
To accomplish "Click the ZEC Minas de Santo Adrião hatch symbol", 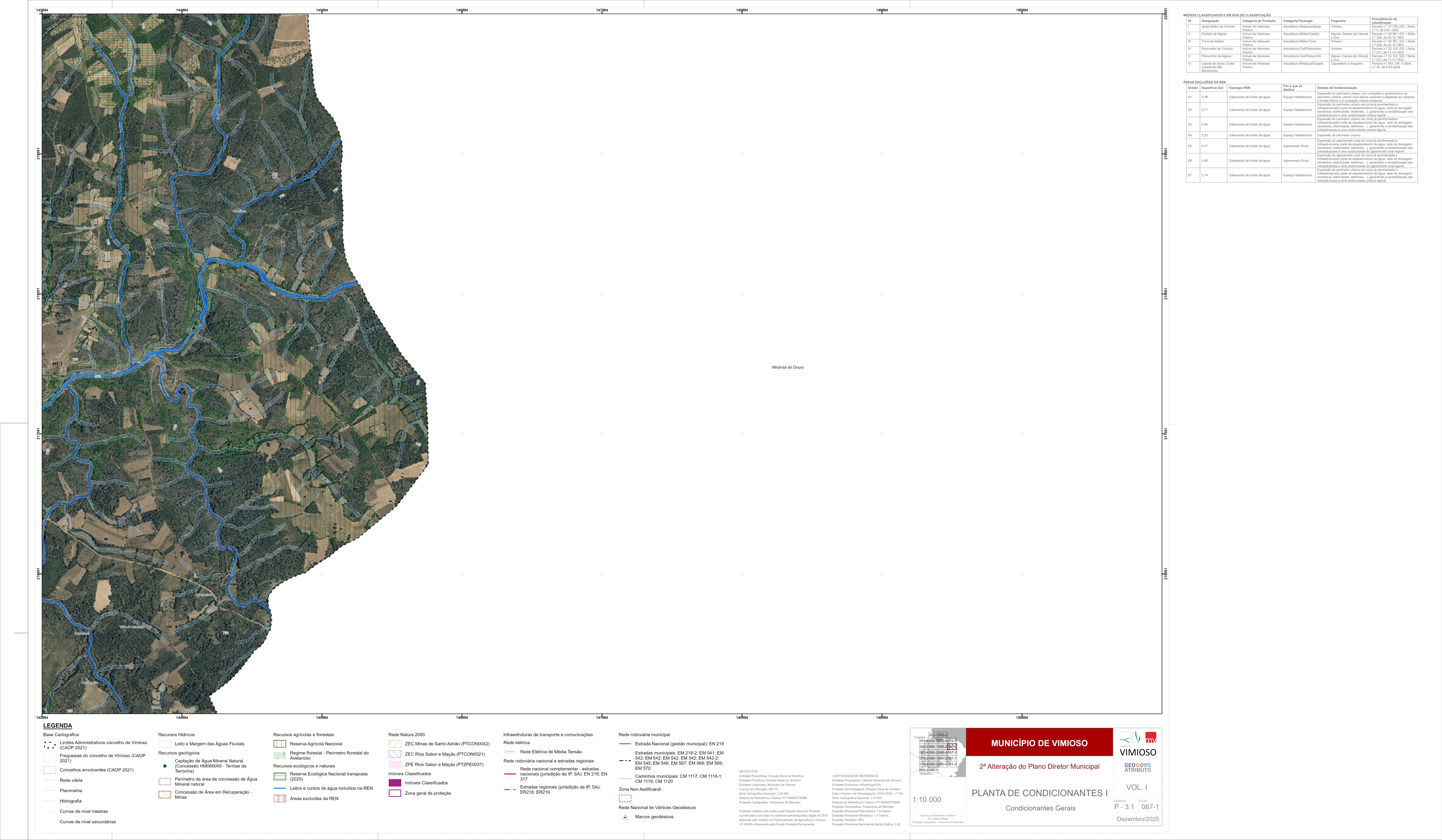I will 395,744.
